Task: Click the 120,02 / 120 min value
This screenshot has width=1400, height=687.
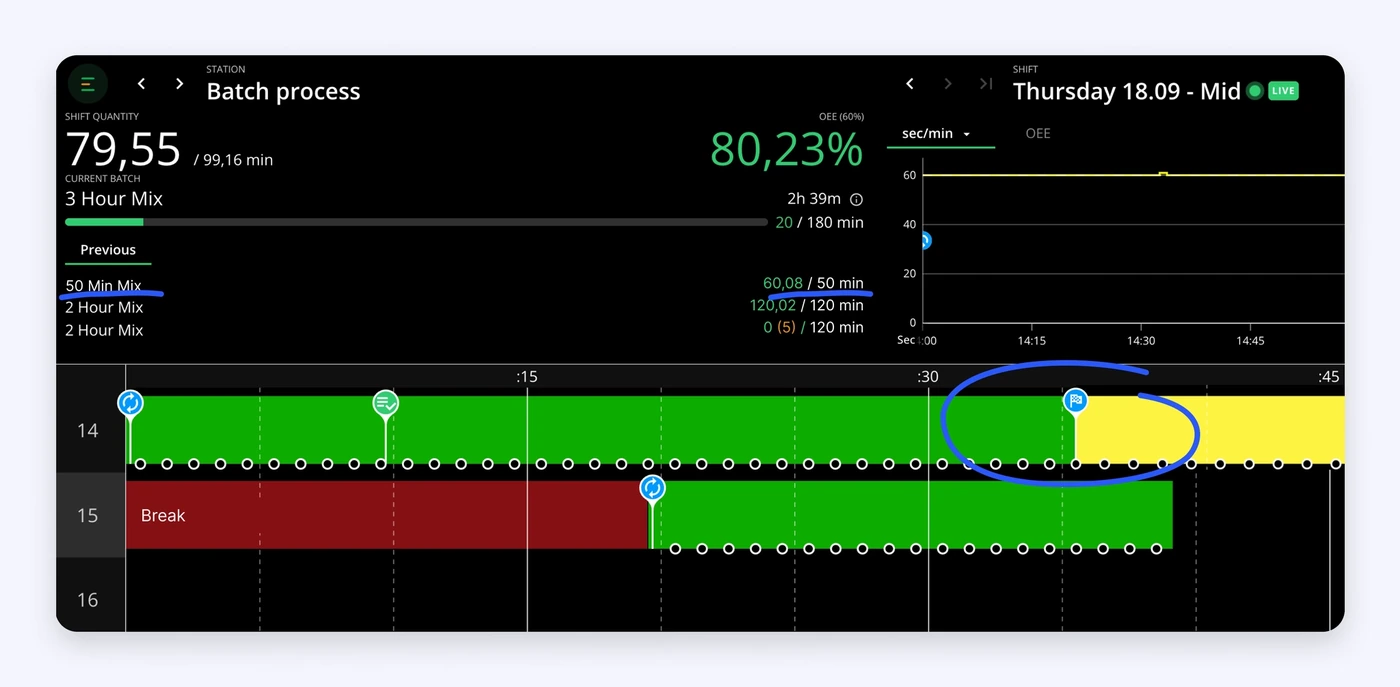Action: click(807, 305)
